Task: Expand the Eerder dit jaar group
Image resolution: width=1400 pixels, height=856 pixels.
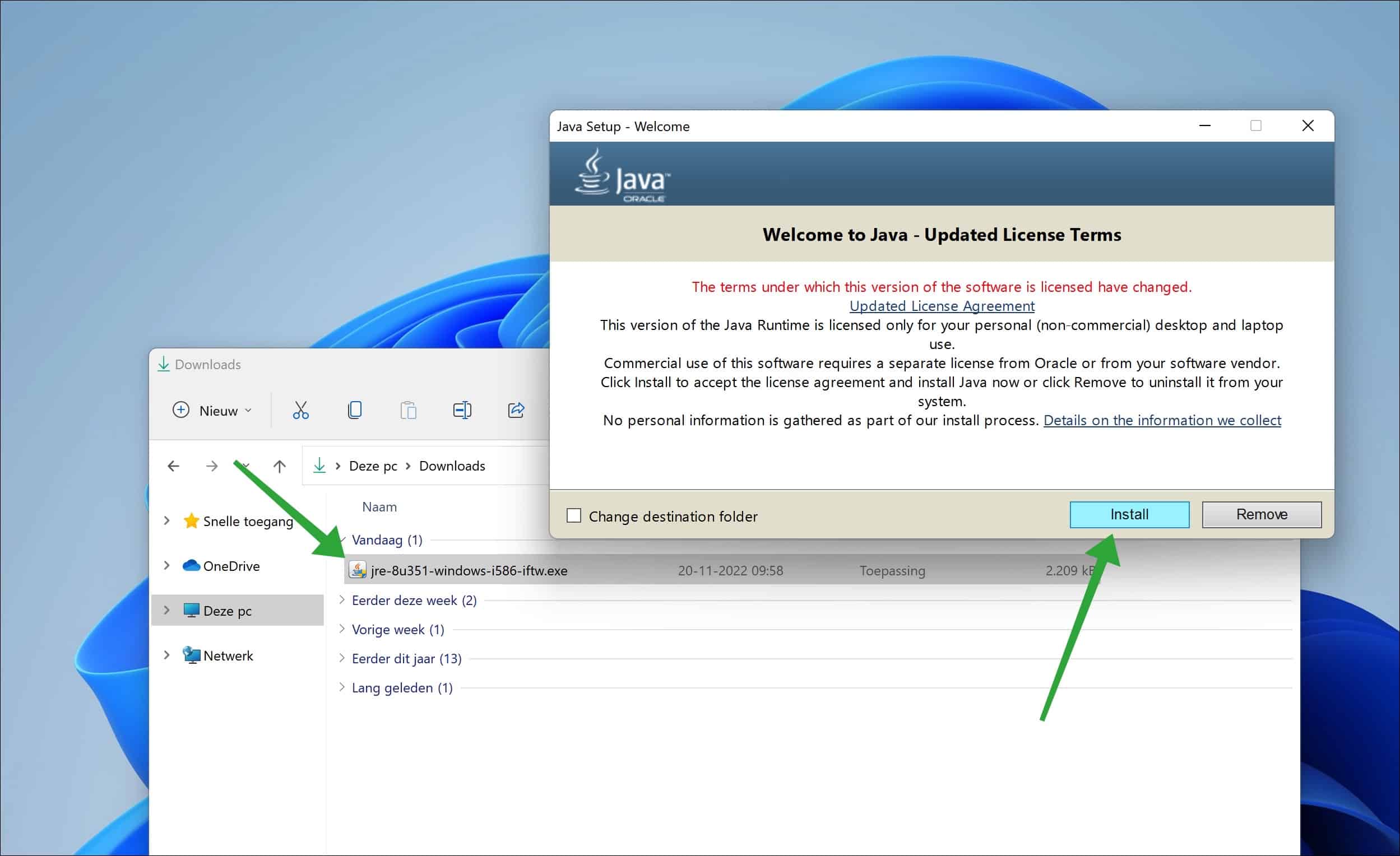Action: coord(341,658)
